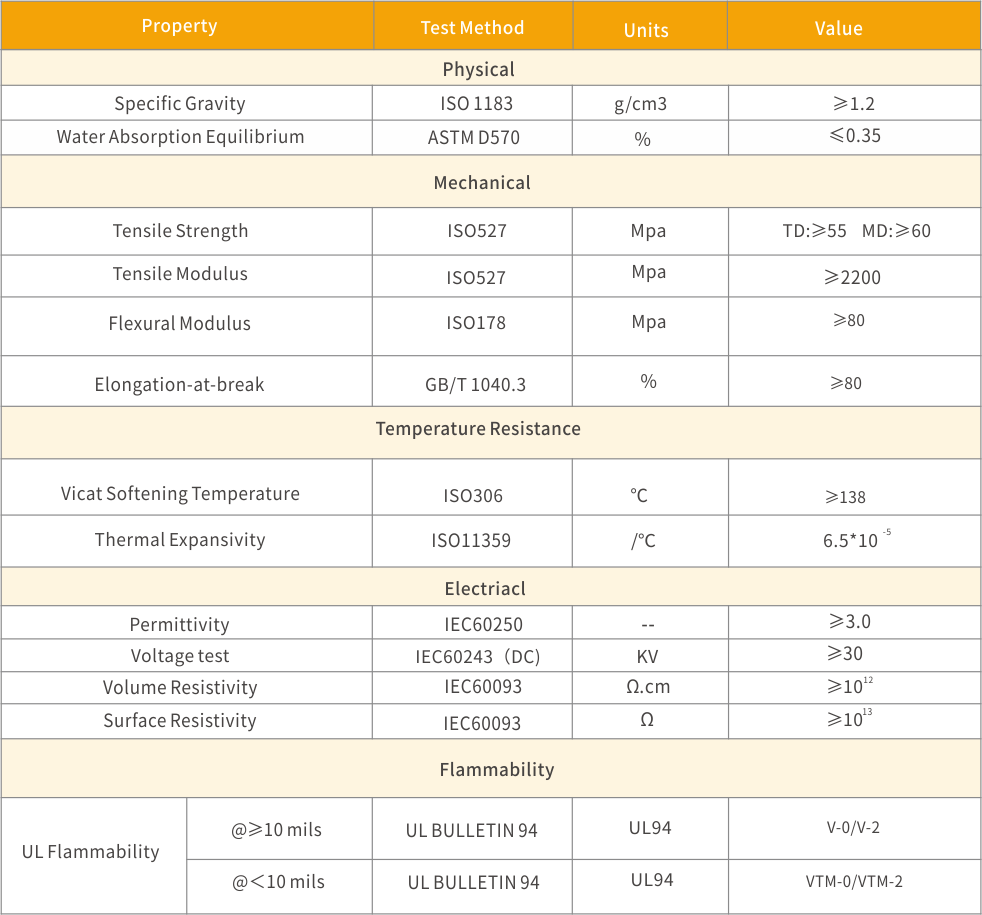
Task: Click the Temperature Resistance section heading
Action: click(478, 428)
